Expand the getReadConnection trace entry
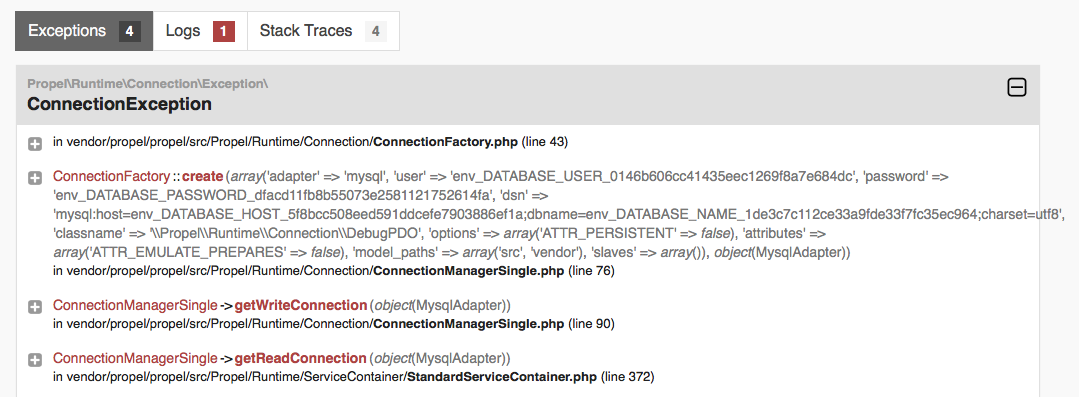Viewport: 1079px width, 397px height. [34, 360]
